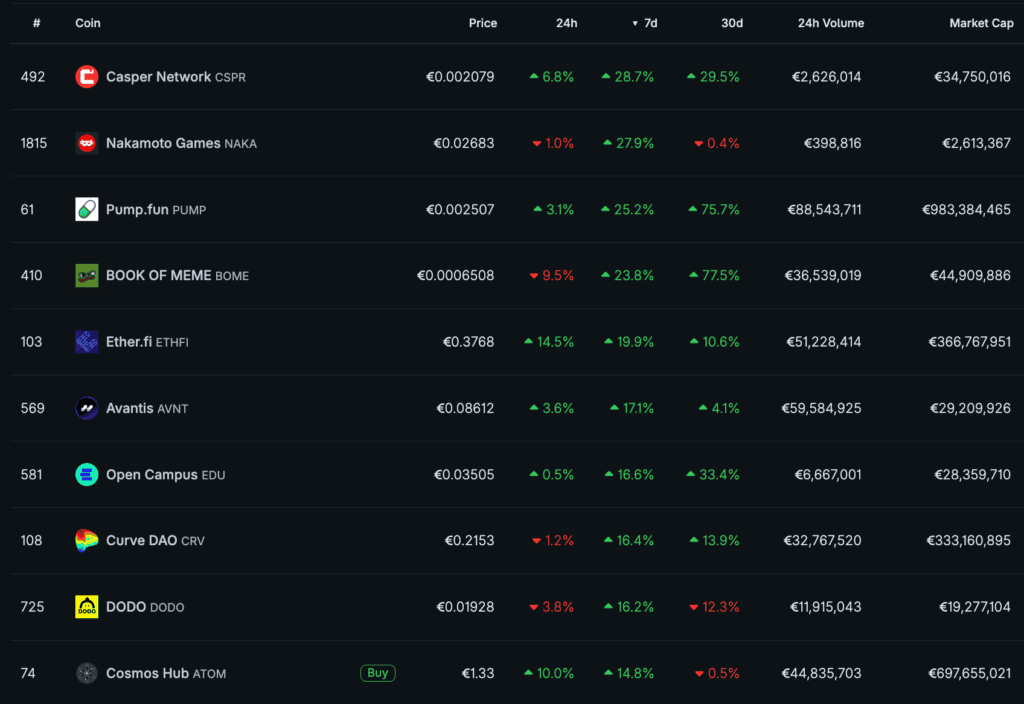Open the Open Campus EDU logo
The image size is (1024, 704).
[86, 475]
